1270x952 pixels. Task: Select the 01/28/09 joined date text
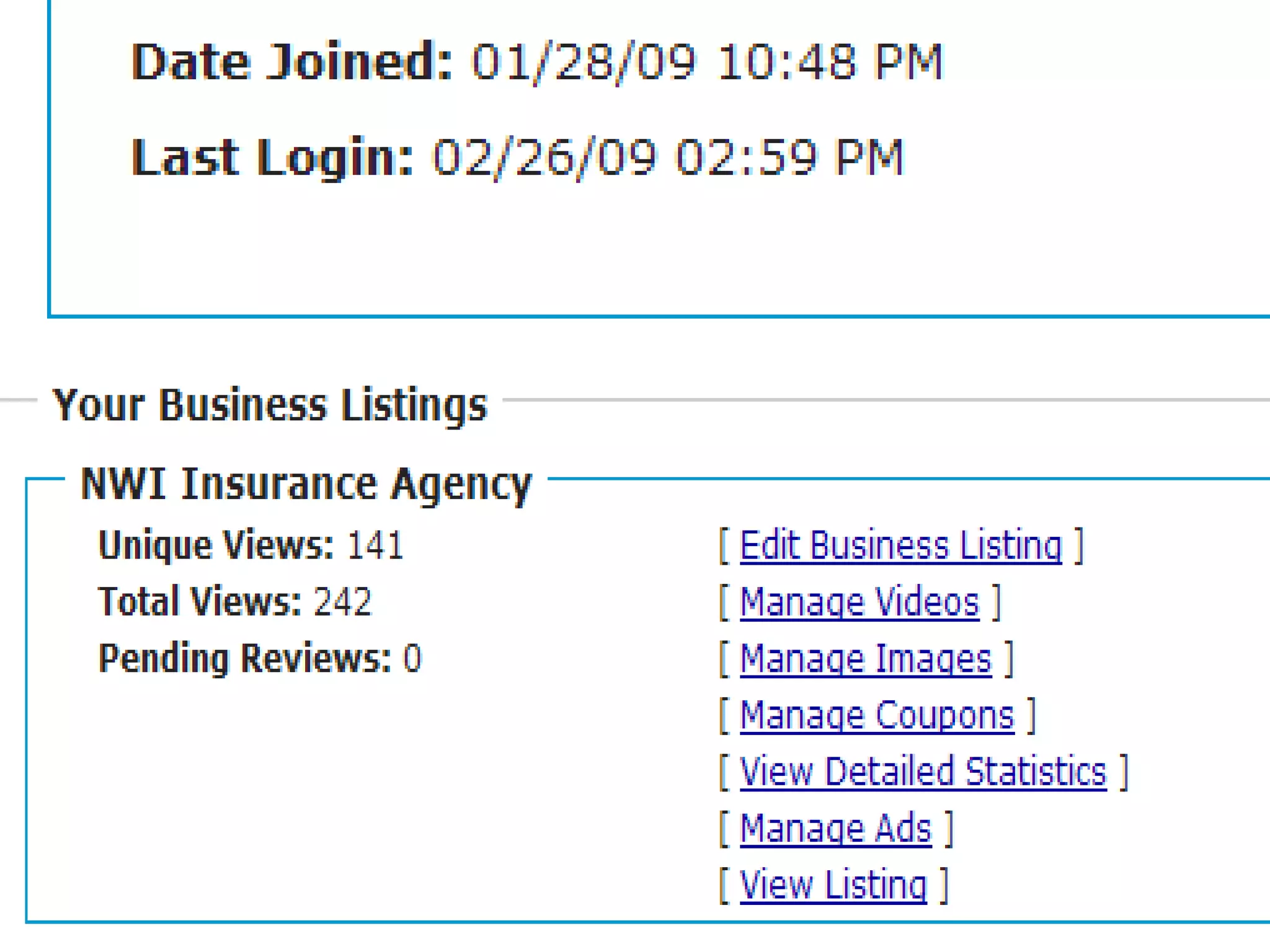coord(583,62)
